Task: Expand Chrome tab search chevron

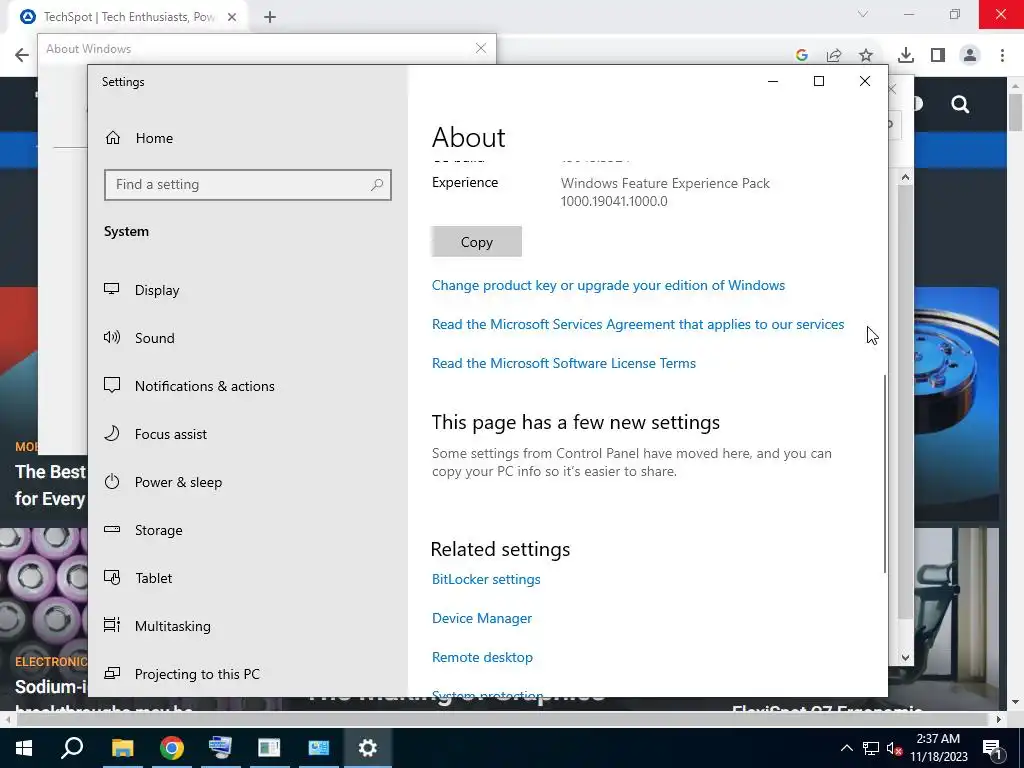Action: click(x=863, y=14)
